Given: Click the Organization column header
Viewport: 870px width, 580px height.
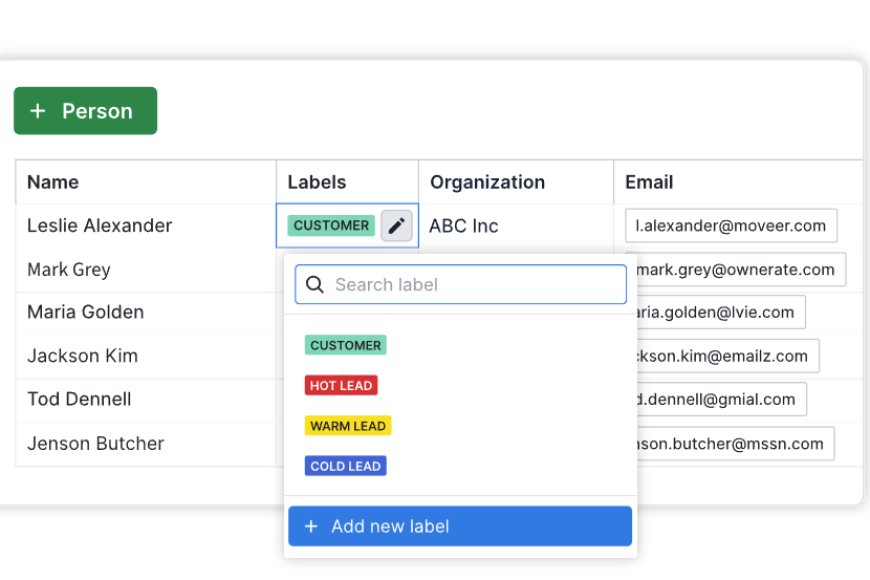Looking at the screenshot, I should [486, 182].
